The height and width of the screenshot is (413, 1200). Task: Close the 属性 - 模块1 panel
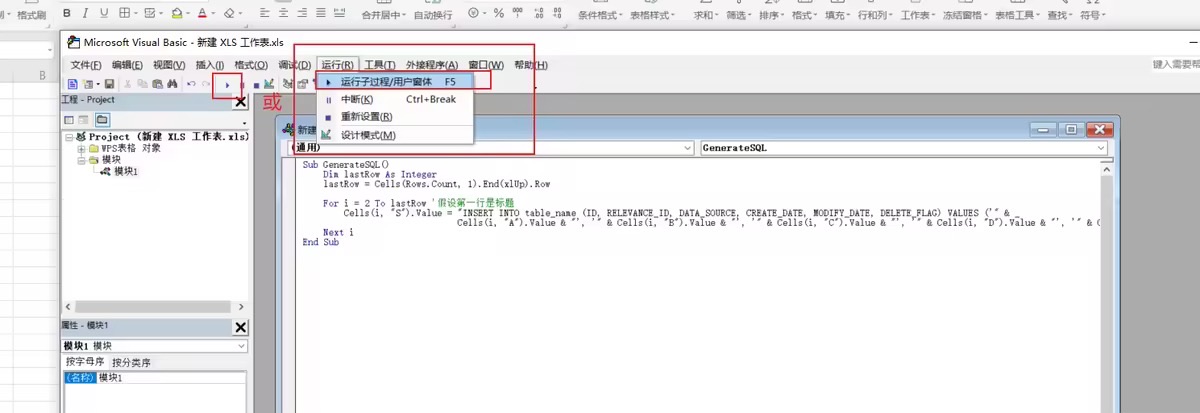click(x=240, y=327)
